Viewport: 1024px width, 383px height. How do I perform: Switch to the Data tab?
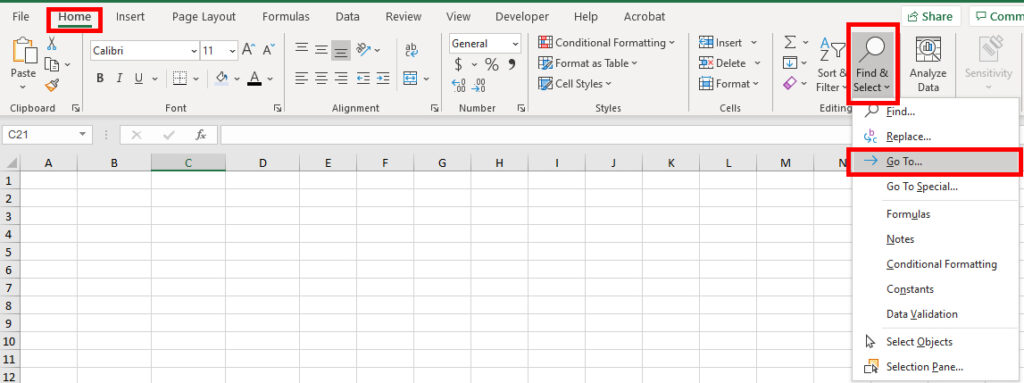point(347,17)
